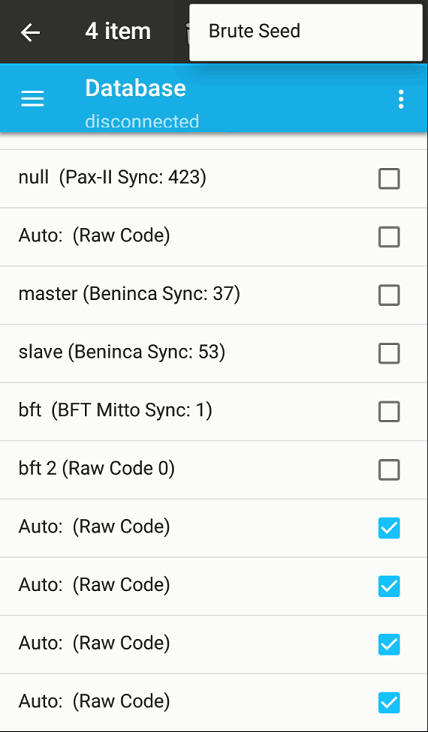The image size is (428, 732).
Task: Open the three-dot overflow menu
Action: [400, 99]
